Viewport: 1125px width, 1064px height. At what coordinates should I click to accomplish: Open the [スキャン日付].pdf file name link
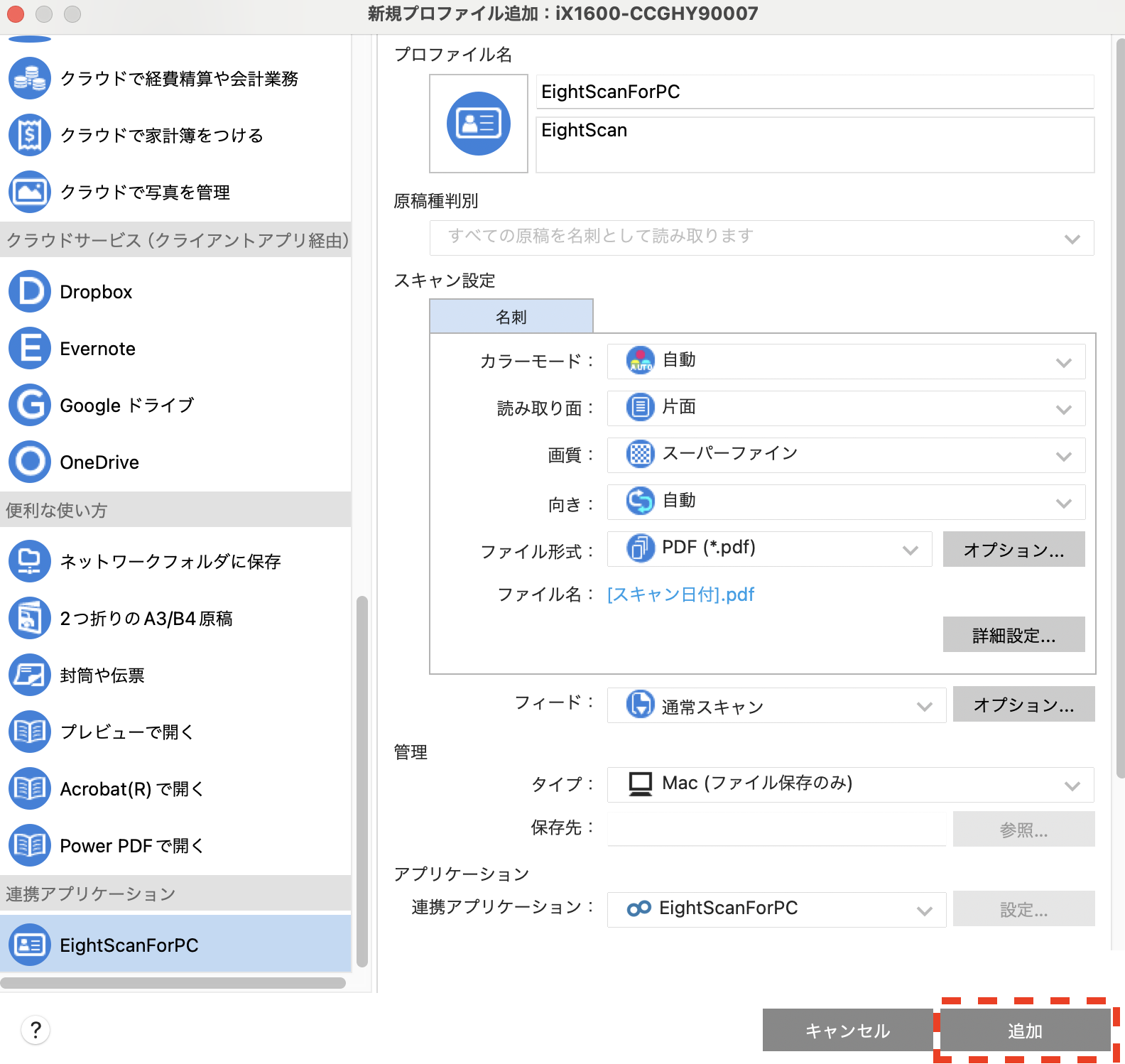pyautogui.click(x=680, y=595)
